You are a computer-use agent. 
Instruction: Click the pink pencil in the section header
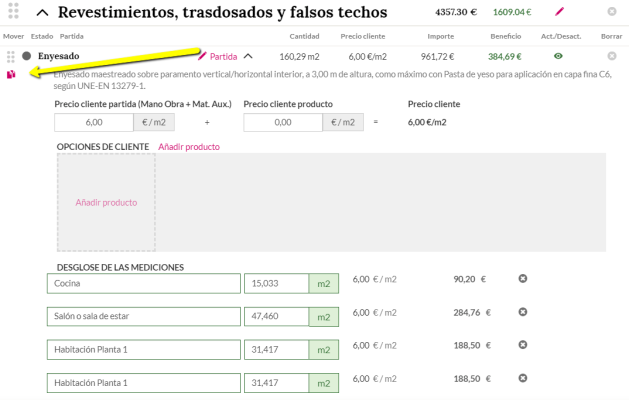559,12
